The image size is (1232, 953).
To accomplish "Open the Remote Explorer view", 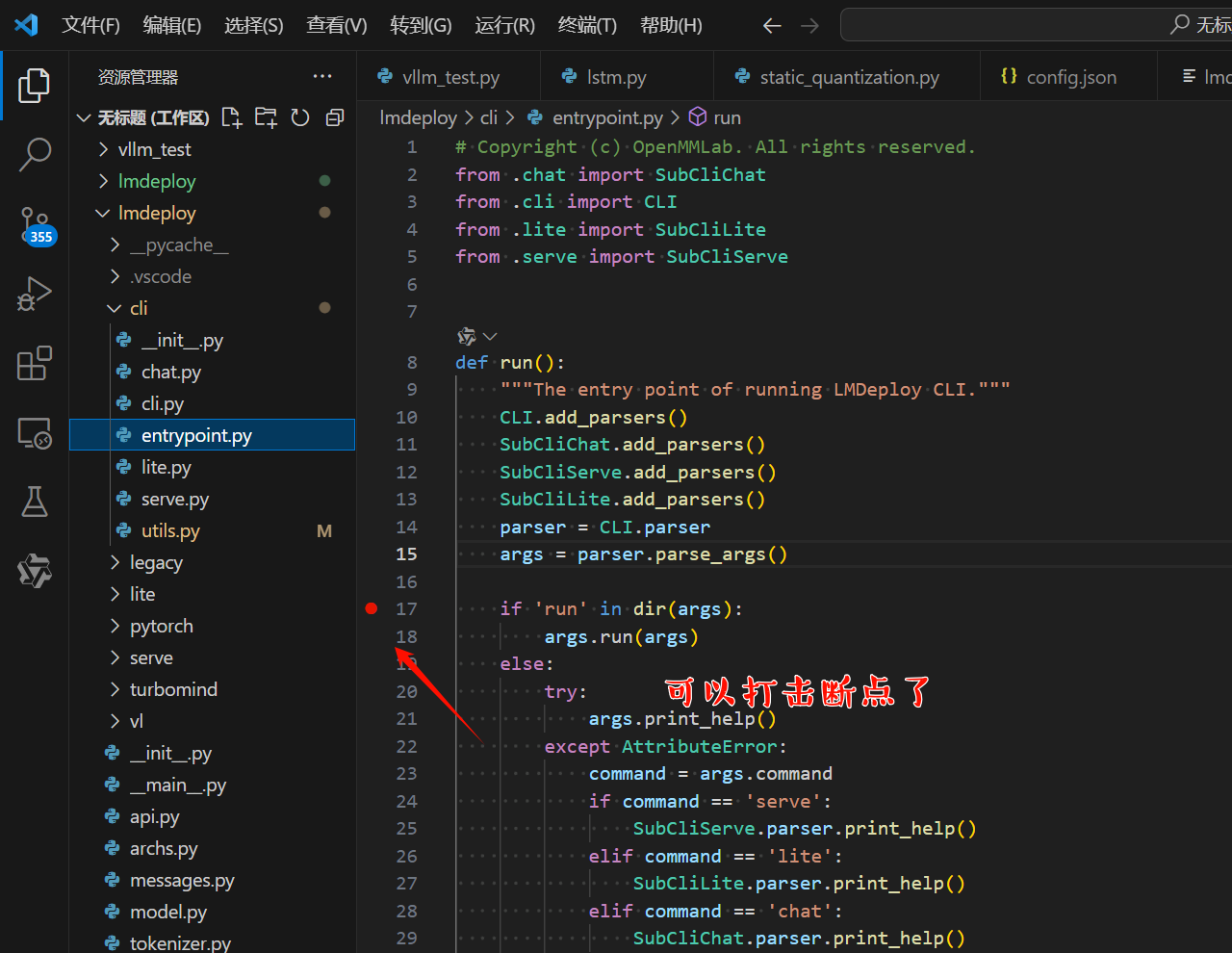I will (35, 433).
